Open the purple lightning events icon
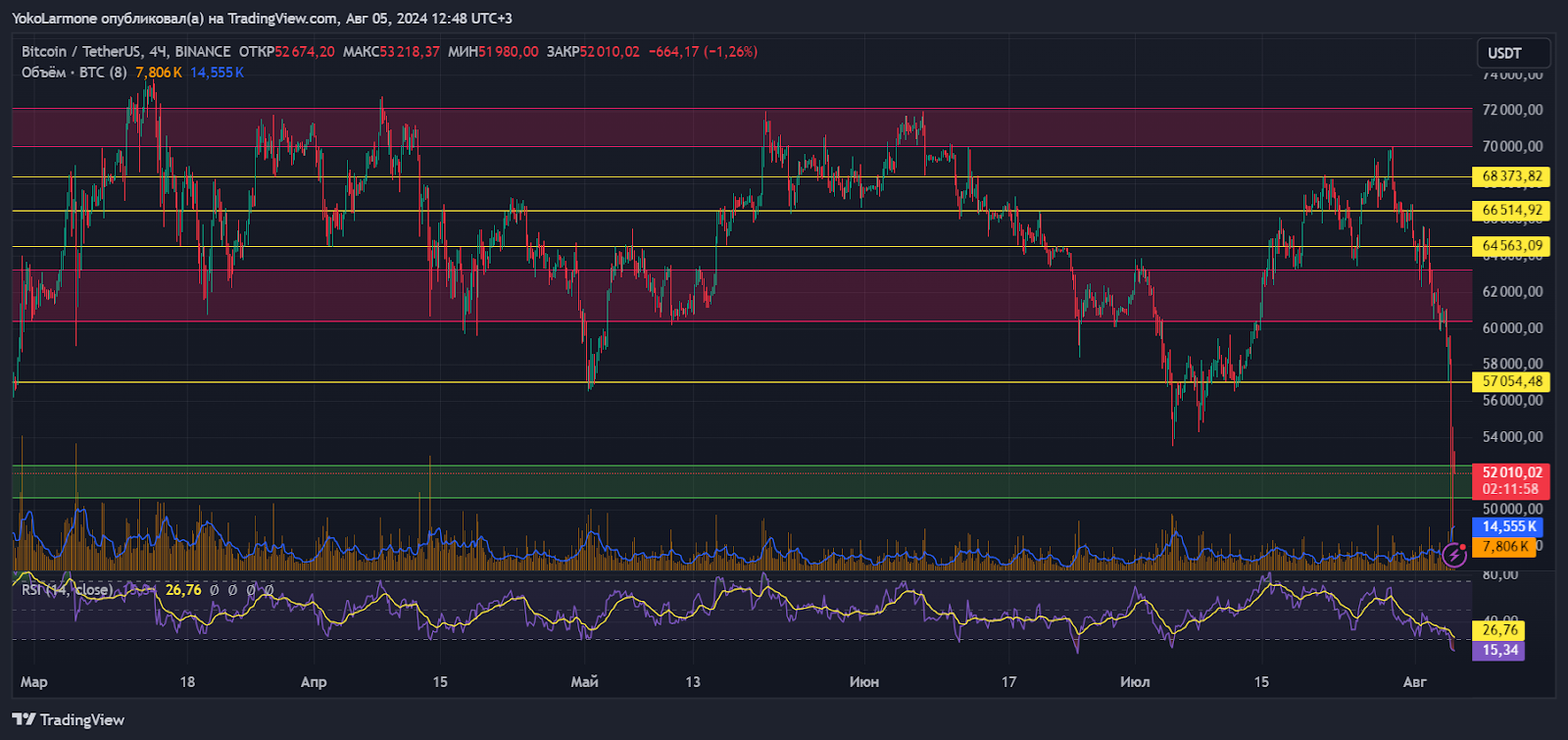The width and height of the screenshot is (1568, 740). tap(1454, 556)
